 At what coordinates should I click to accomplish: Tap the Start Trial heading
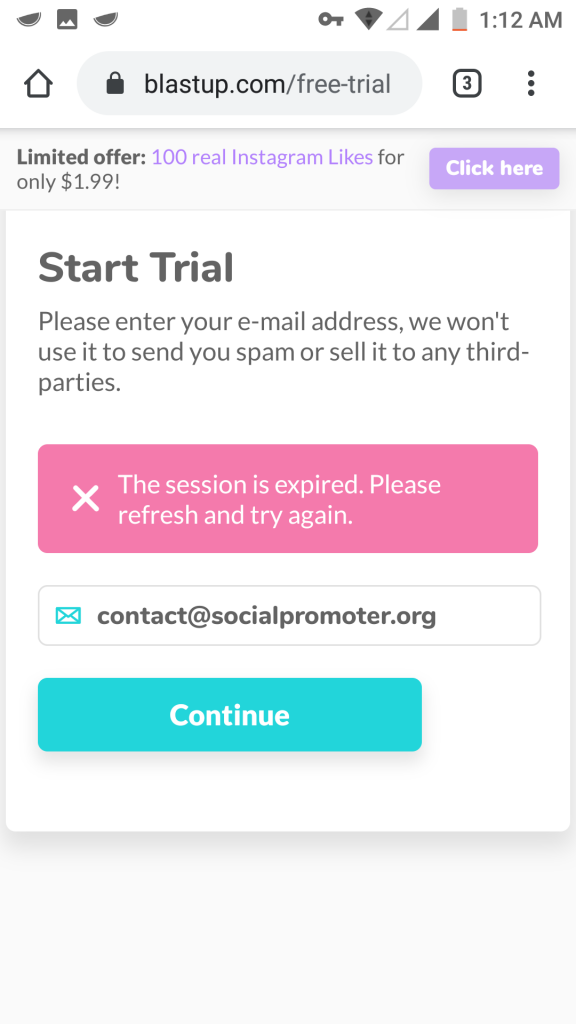136,268
